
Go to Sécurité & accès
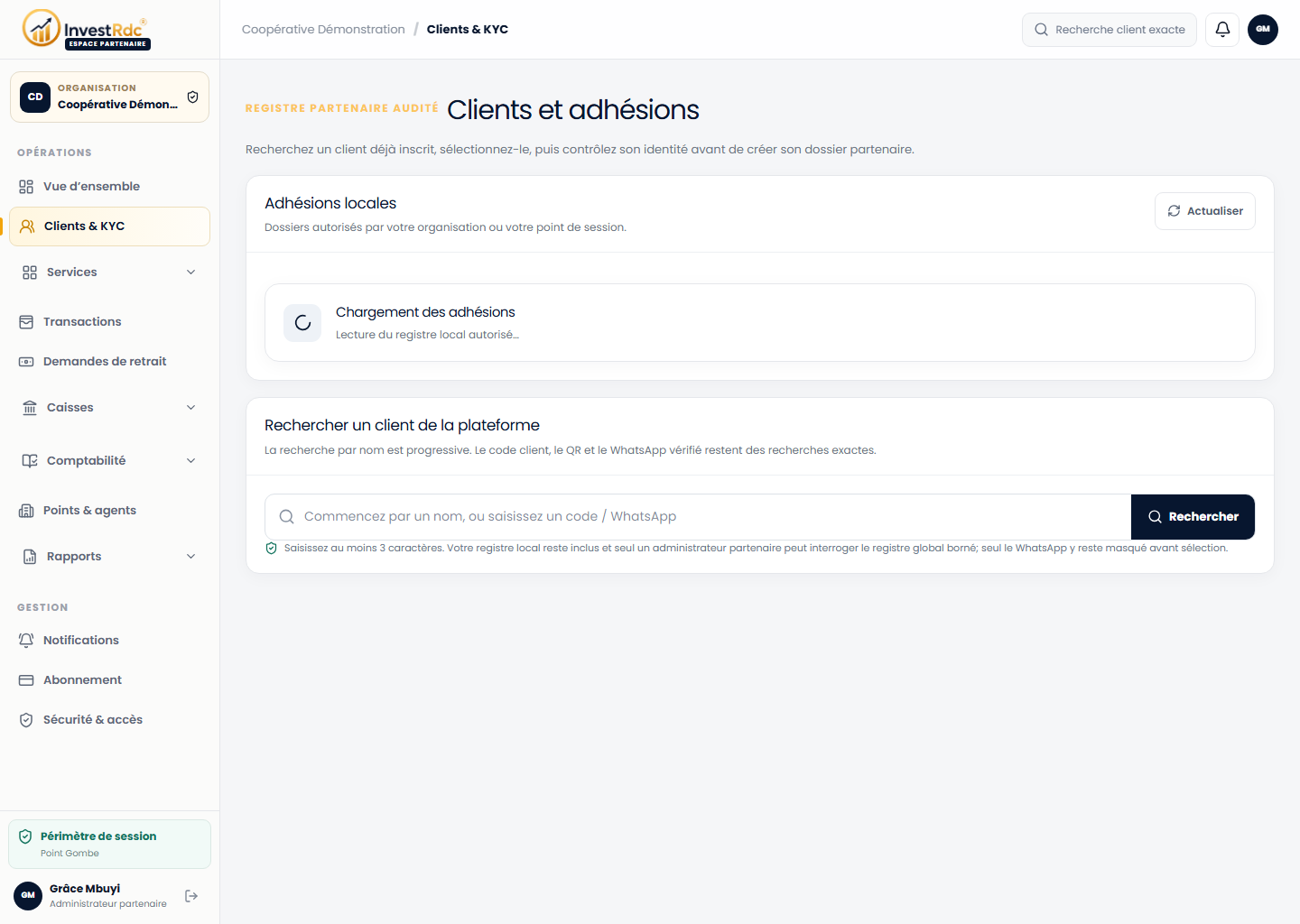point(109,720)
